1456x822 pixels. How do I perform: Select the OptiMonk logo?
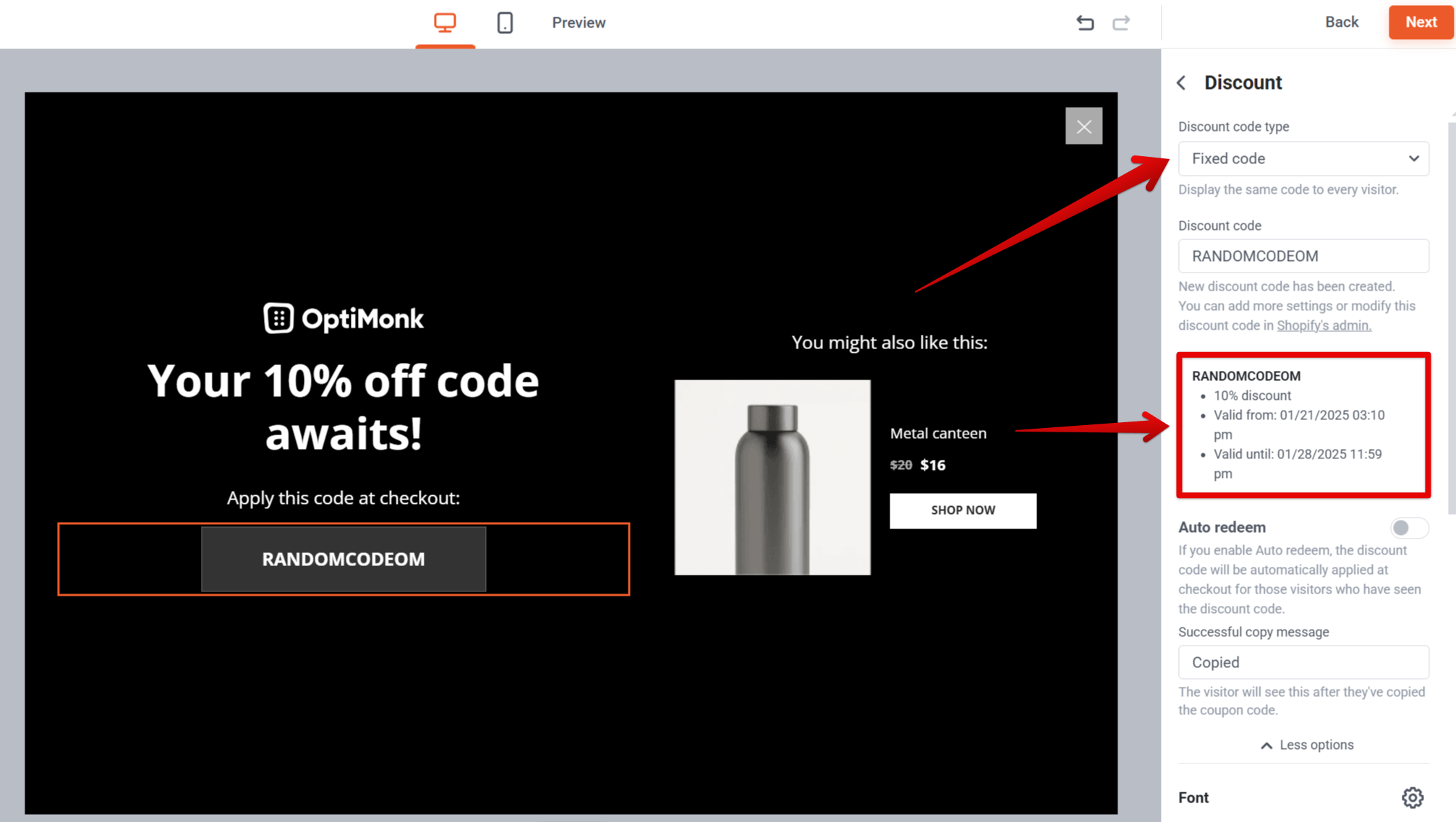(x=344, y=318)
